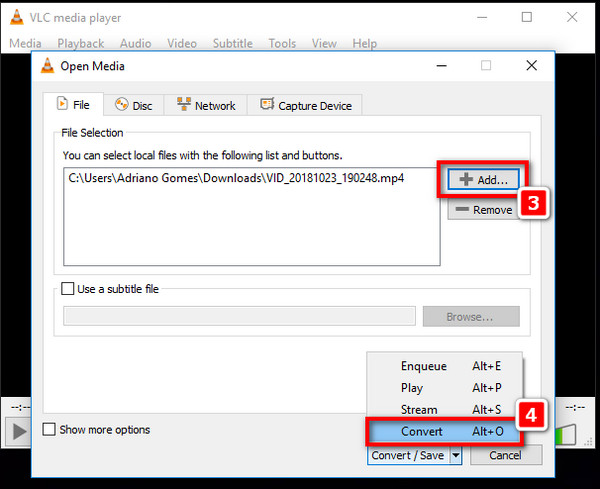Open the Help menu
600x489 pixels.
[365, 43]
